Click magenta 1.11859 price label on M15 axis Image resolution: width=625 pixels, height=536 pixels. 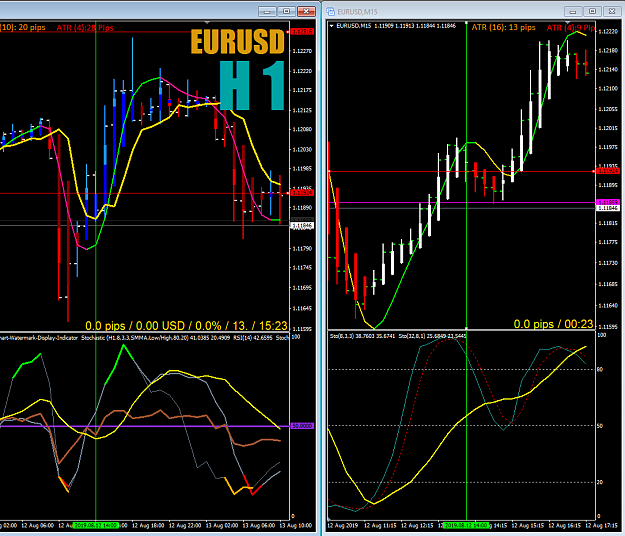[x=607, y=202]
